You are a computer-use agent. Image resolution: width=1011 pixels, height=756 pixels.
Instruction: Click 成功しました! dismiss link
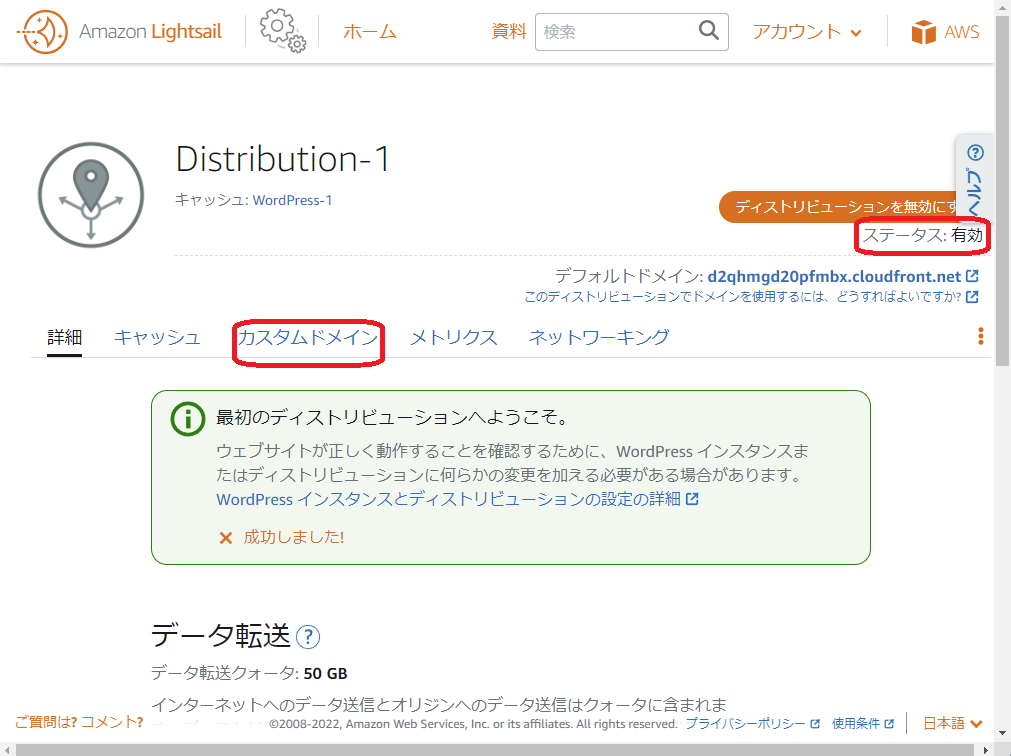coord(293,538)
